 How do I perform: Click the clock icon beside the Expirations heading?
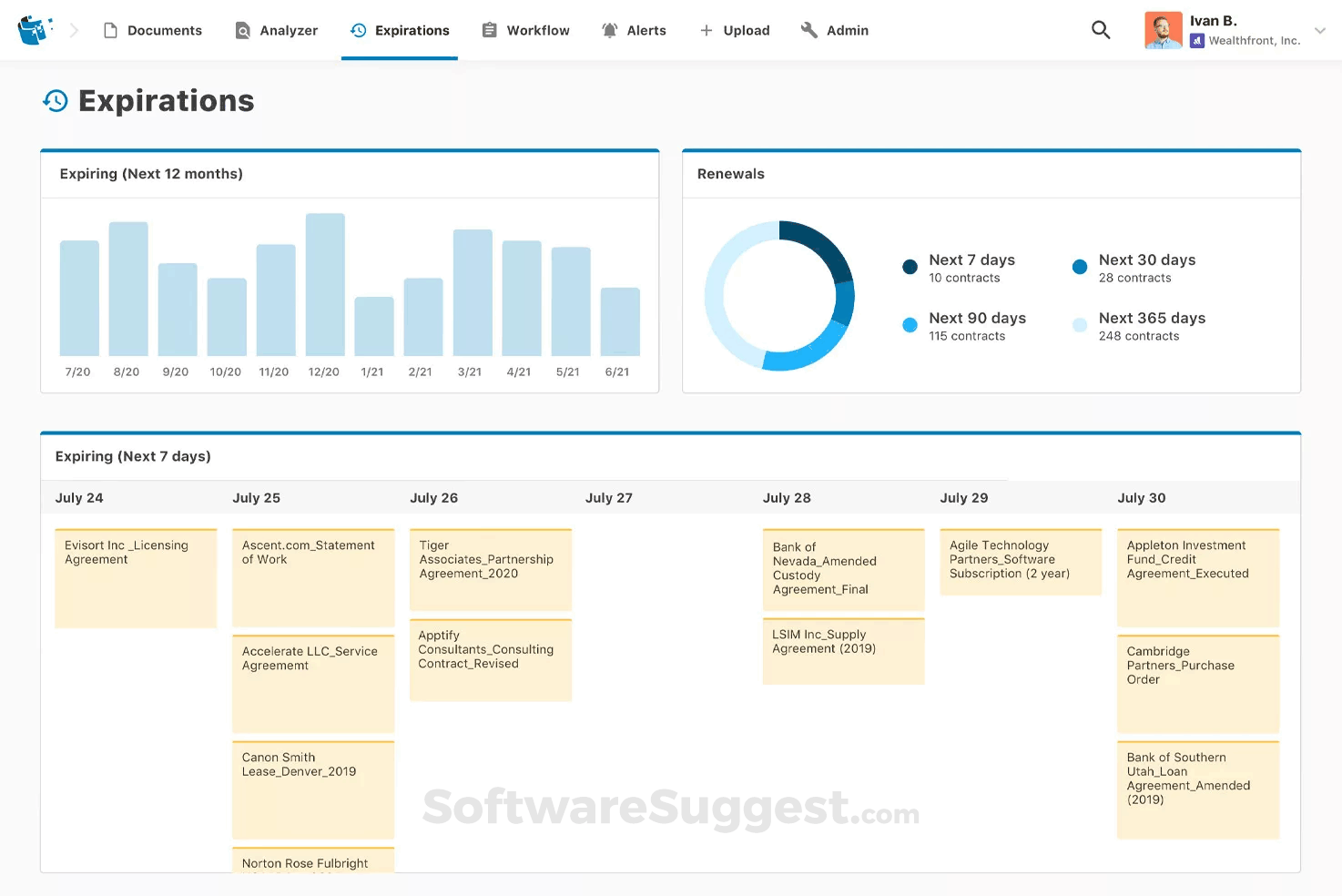[56, 101]
